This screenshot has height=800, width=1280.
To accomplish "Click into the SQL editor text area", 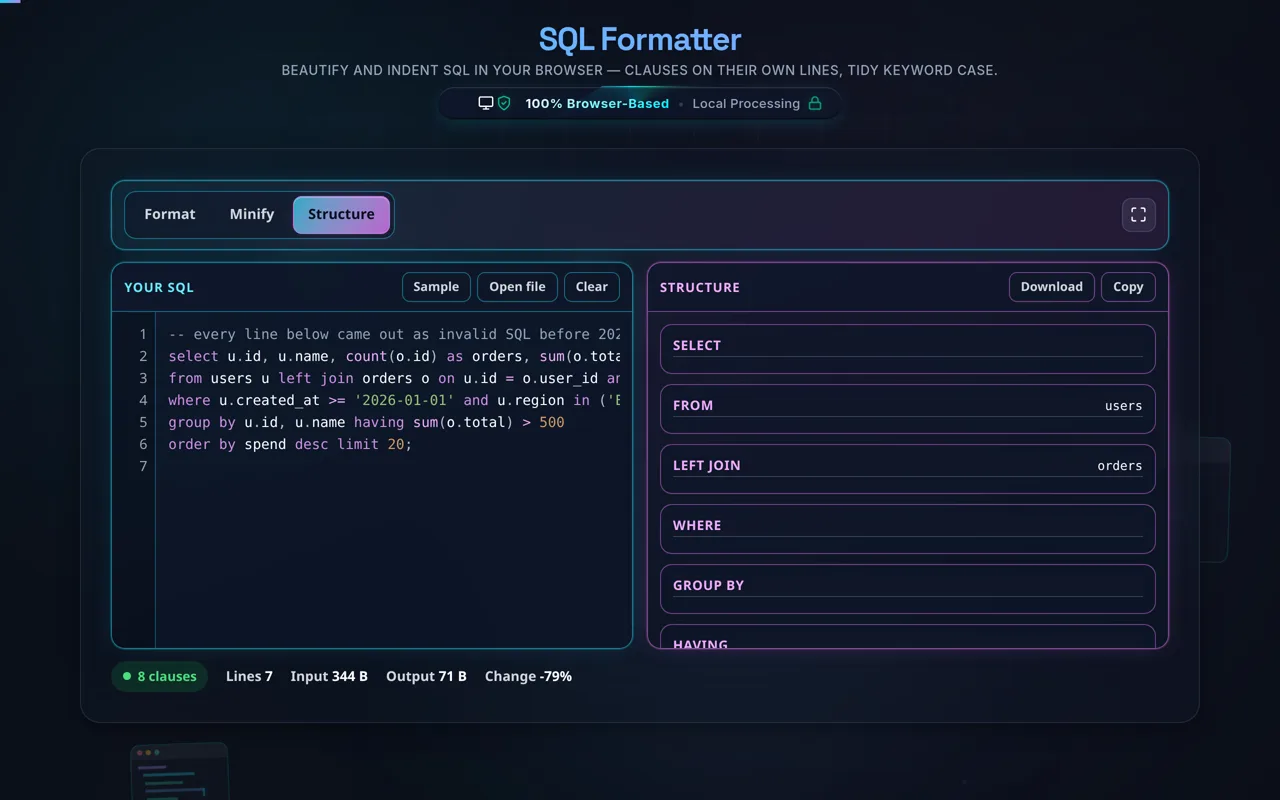I will click(394, 480).
